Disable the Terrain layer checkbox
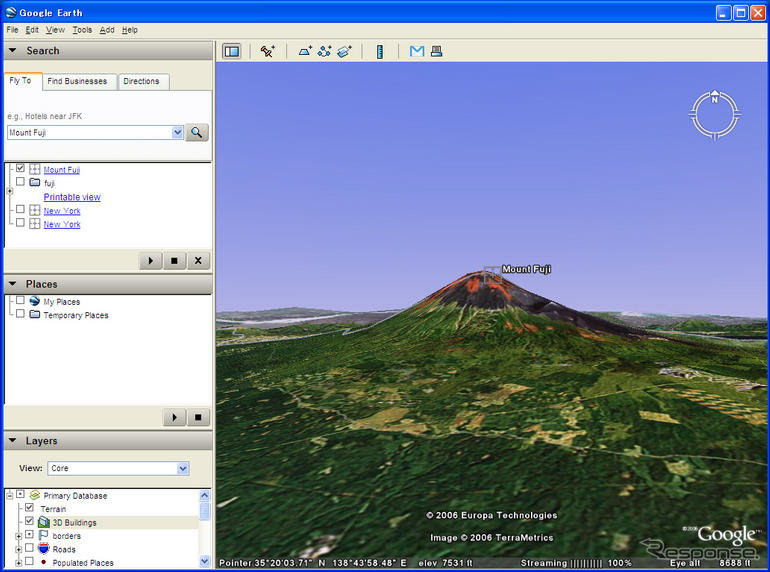The width and height of the screenshot is (770, 572). tap(29, 508)
